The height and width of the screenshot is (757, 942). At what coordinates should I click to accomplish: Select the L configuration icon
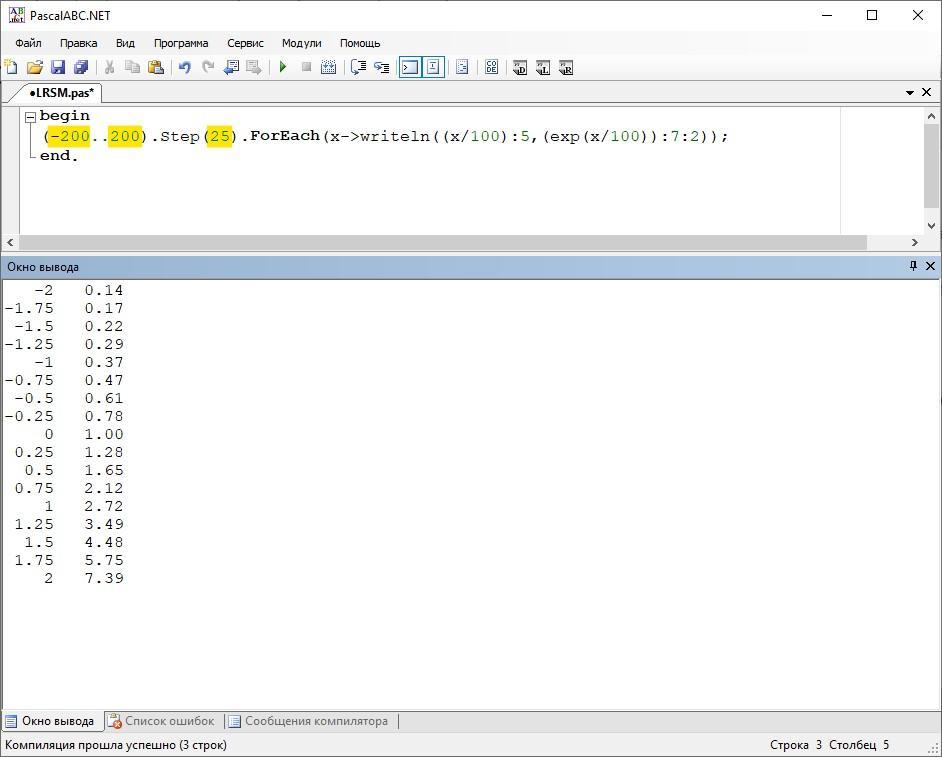click(543, 67)
